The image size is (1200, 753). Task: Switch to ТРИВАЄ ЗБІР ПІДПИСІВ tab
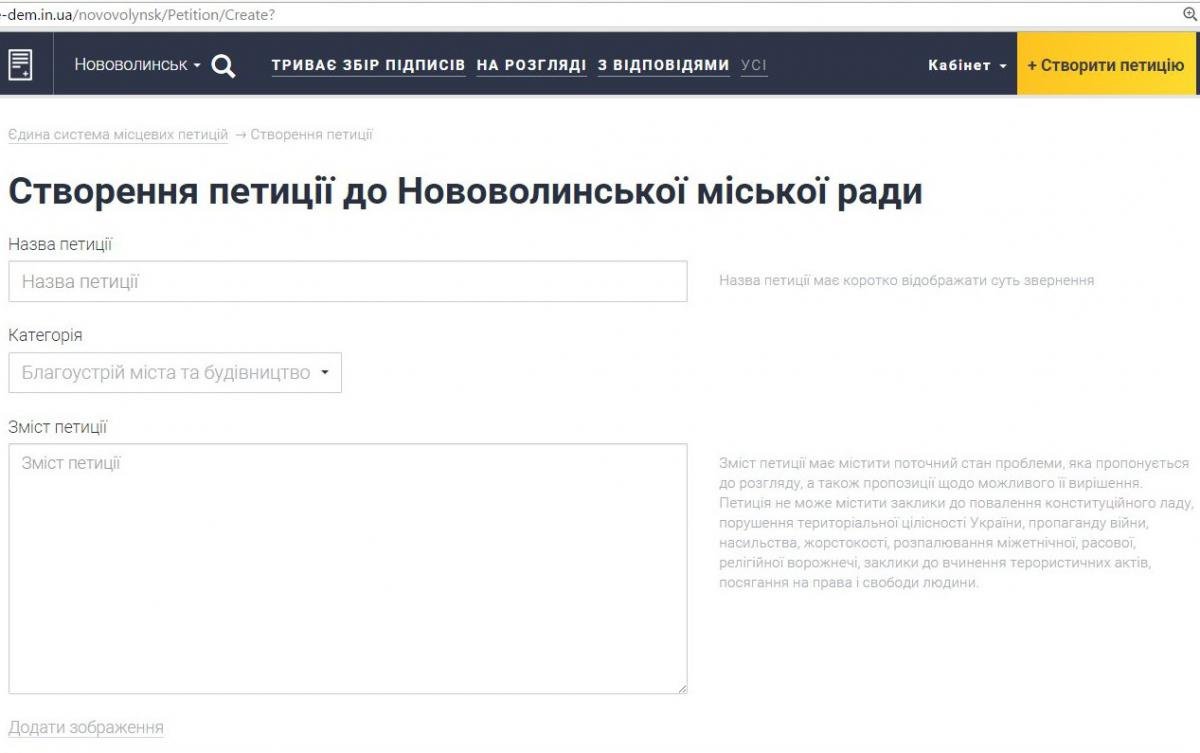368,65
